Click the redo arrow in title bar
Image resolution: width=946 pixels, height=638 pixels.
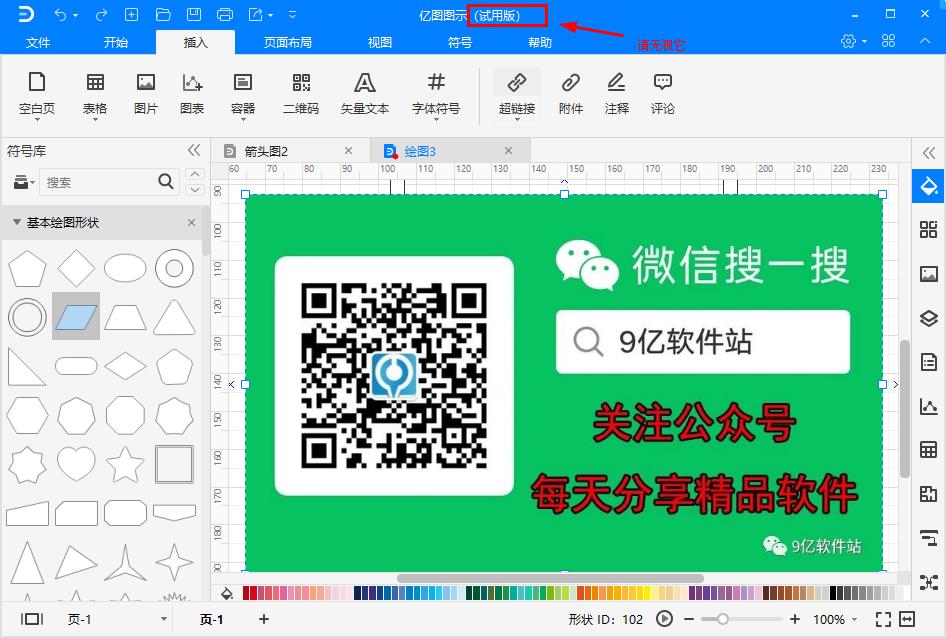pyautogui.click(x=101, y=14)
